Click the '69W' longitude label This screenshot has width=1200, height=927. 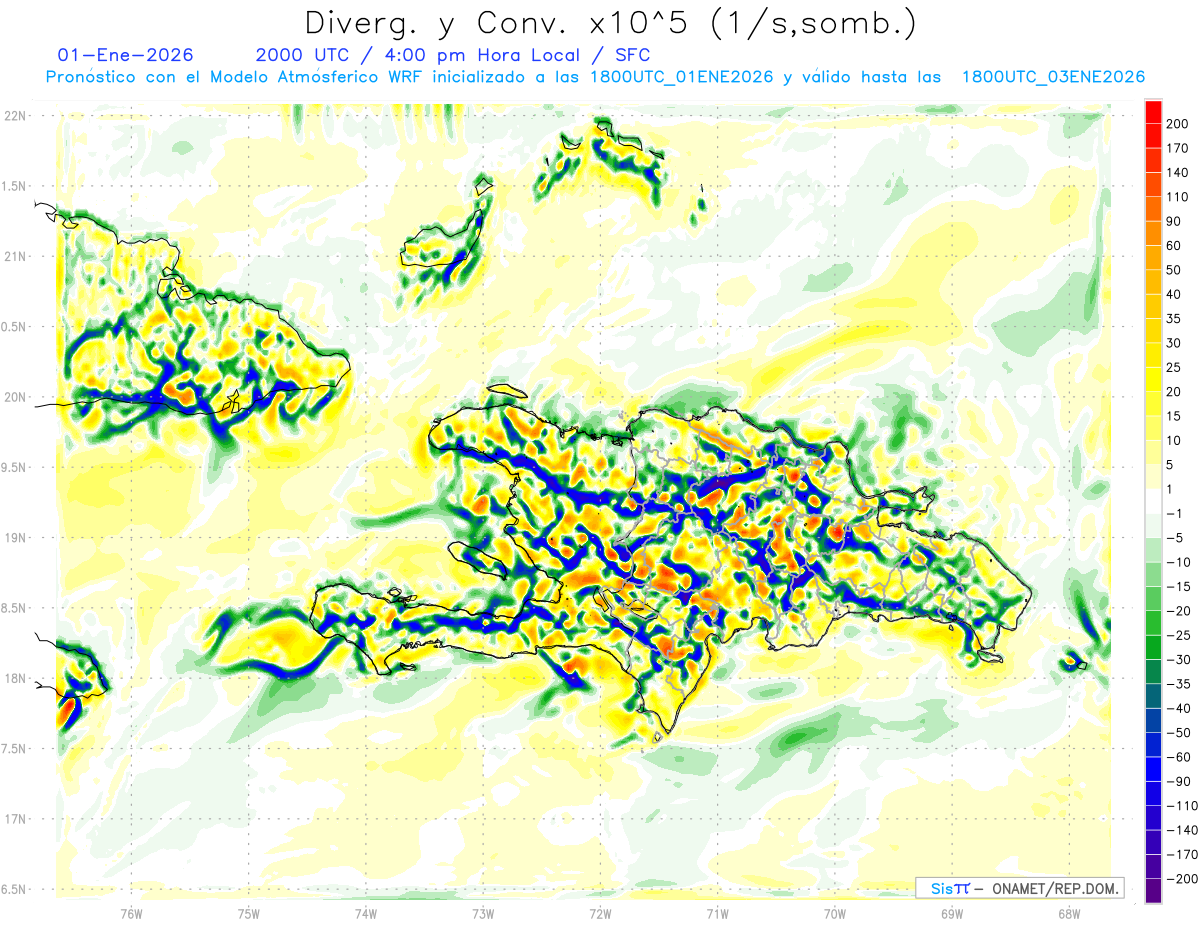[952, 914]
